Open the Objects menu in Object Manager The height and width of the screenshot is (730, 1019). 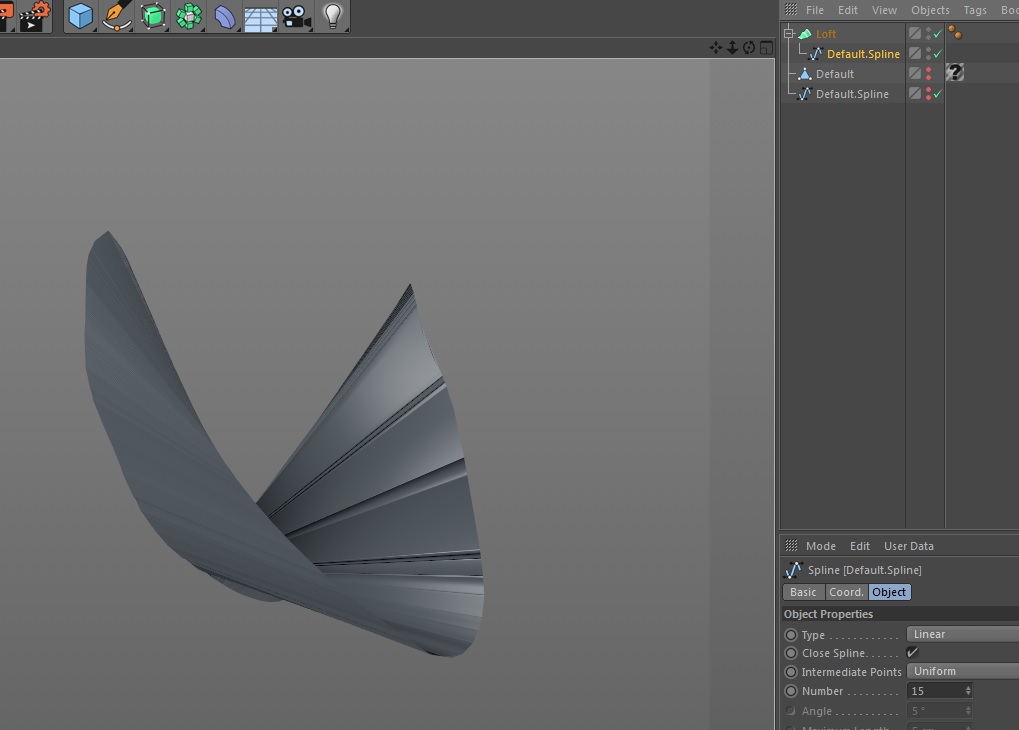tap(930, 10)
